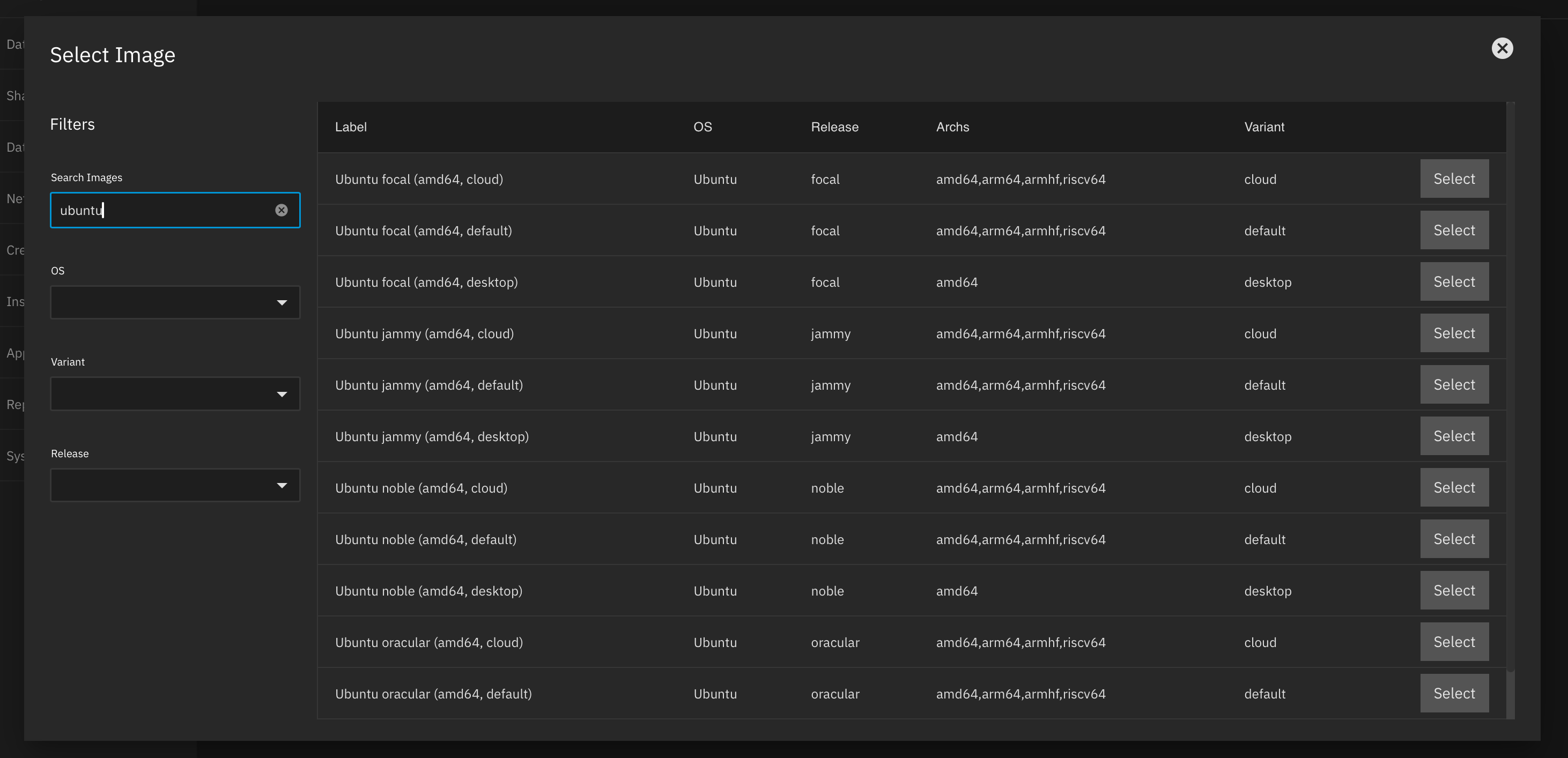1568x758 pixels.
Task: Open the Variant filter dropdown
Action: coord(175,393)
